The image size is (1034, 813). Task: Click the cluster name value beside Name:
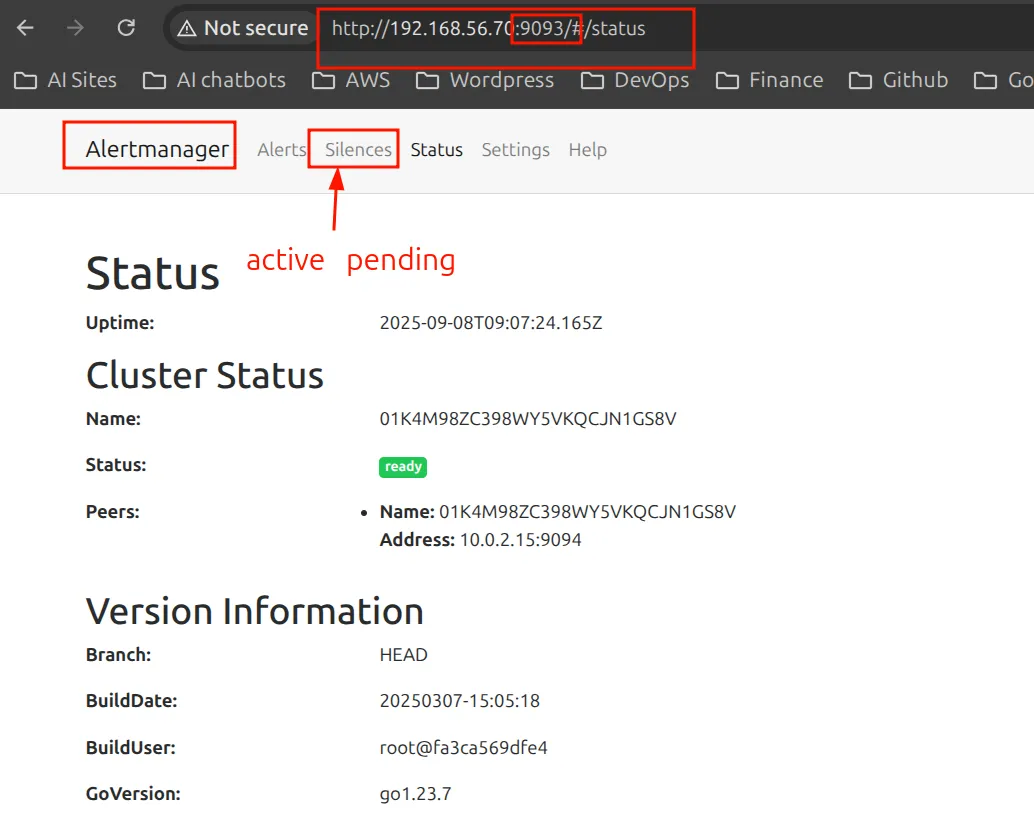click(x=528, y=419)
